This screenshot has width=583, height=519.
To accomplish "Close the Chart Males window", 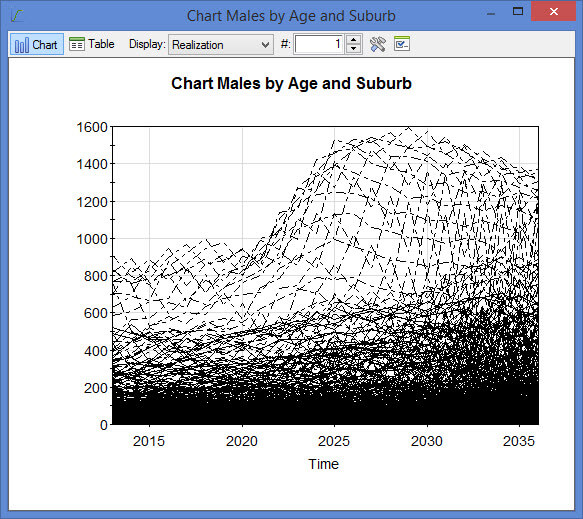I will point(553,11).
